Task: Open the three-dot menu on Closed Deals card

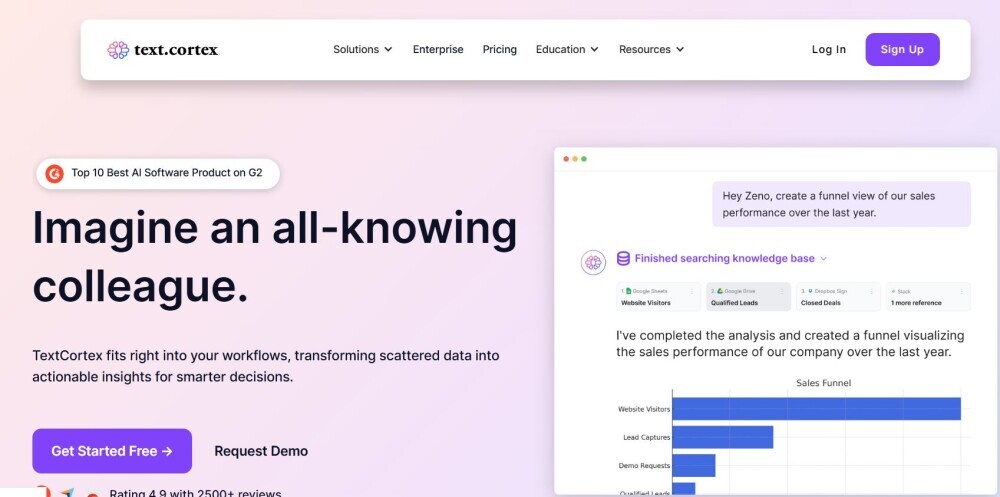Action: tap(872, 292)
